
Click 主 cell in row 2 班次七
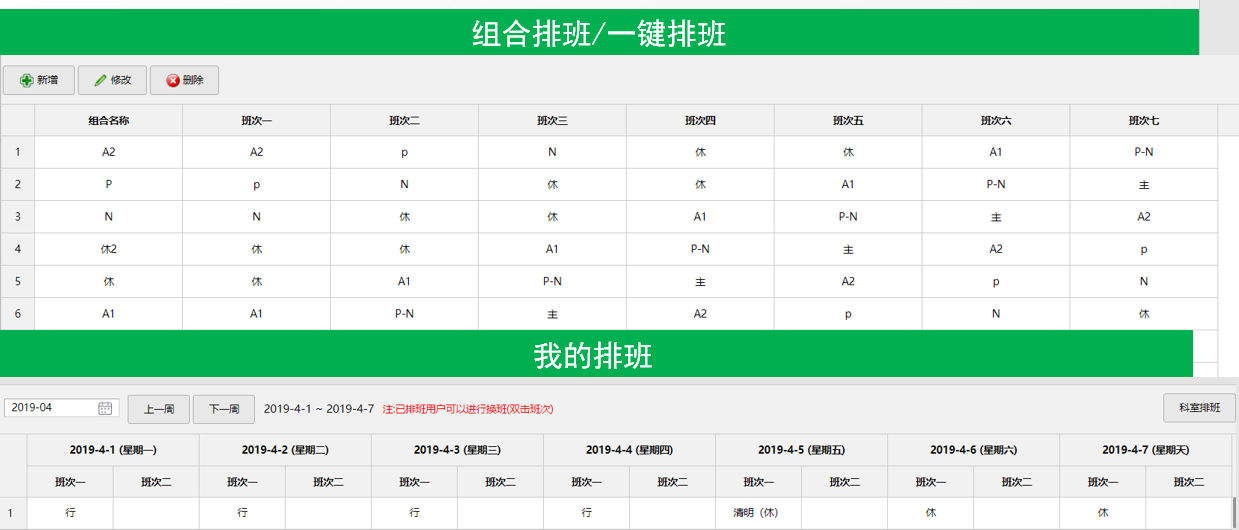[1144, 184]
